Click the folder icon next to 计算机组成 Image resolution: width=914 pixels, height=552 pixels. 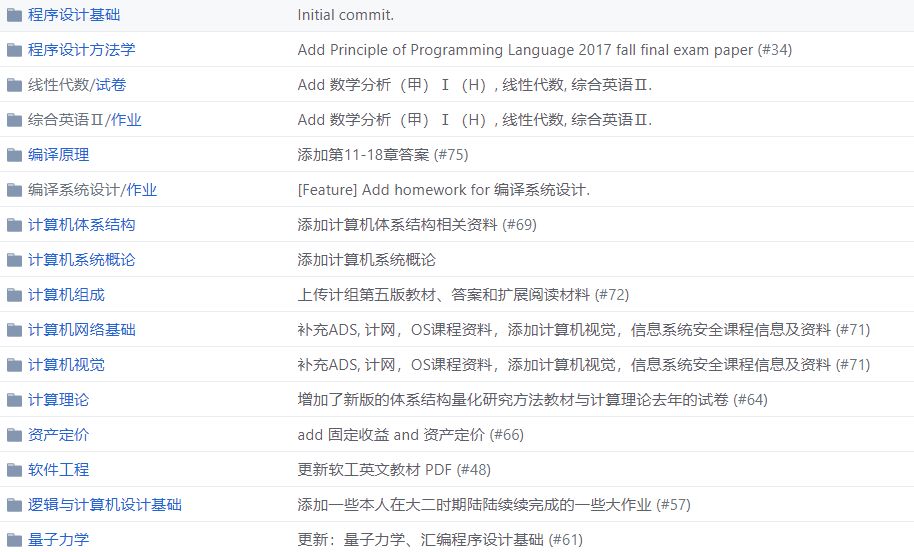14,295
